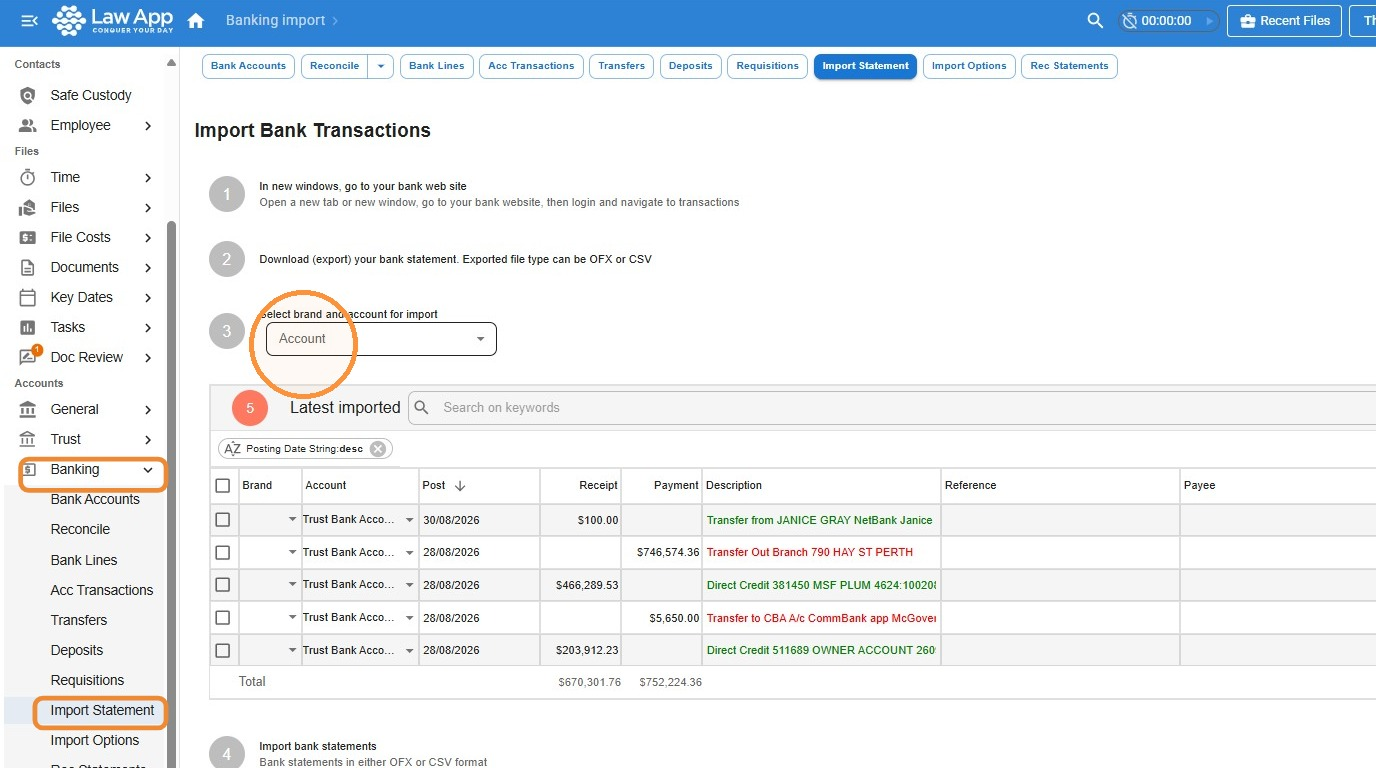Click the File Costs dollar icon
Screen dimensions: 1376x768
coord(28,237)
